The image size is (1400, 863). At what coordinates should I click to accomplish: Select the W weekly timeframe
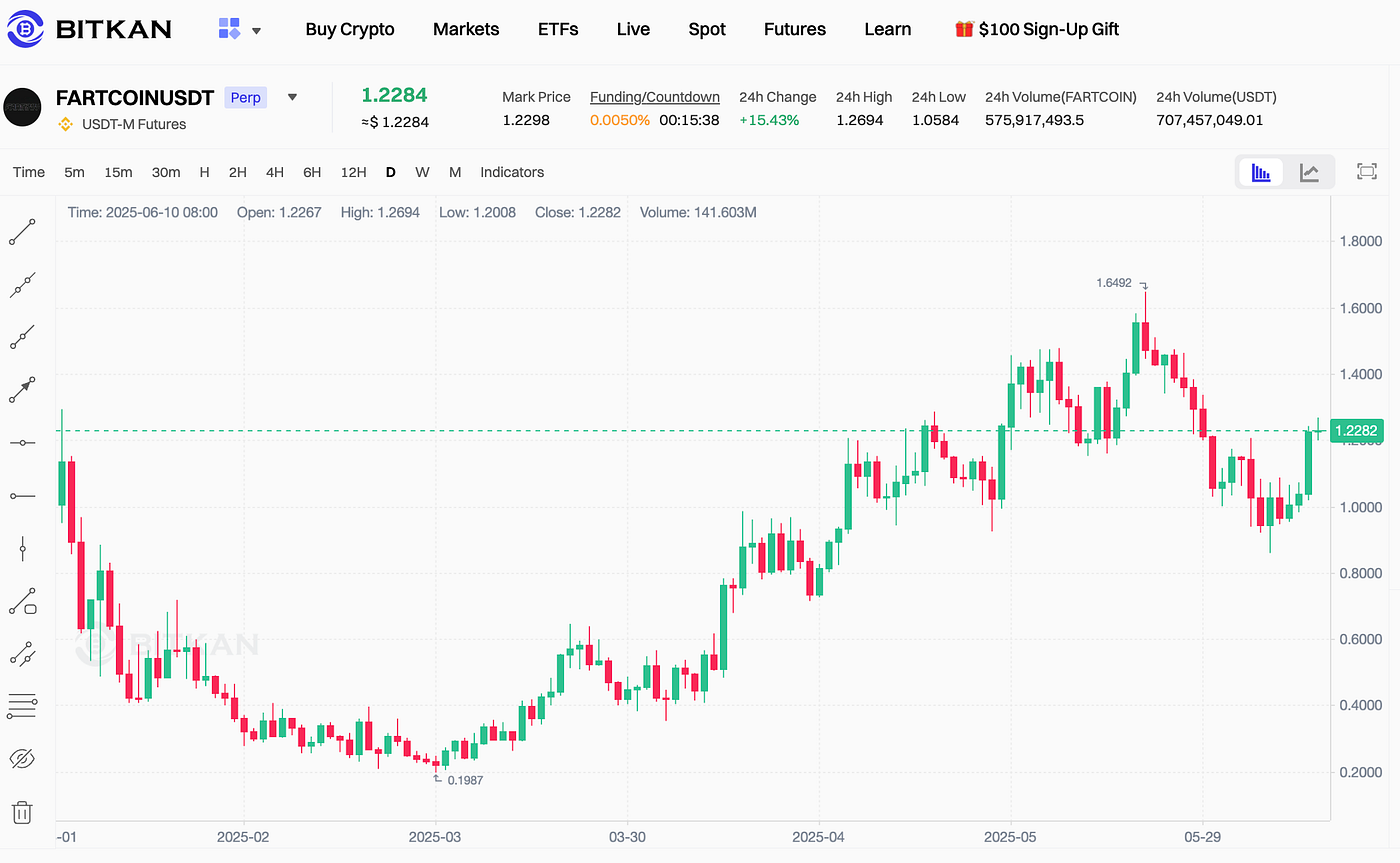422,172
